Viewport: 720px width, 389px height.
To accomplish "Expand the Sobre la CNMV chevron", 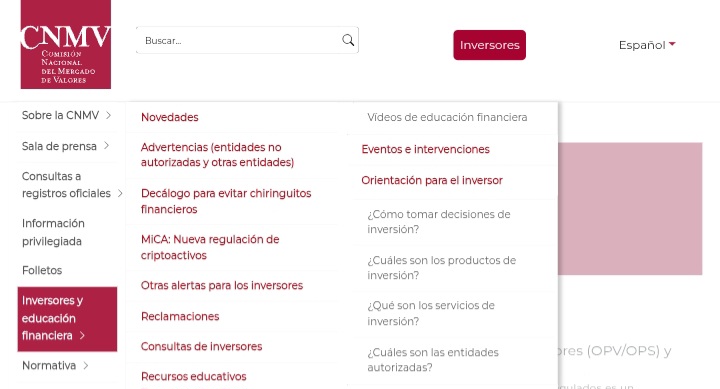I will pos(108,115).
